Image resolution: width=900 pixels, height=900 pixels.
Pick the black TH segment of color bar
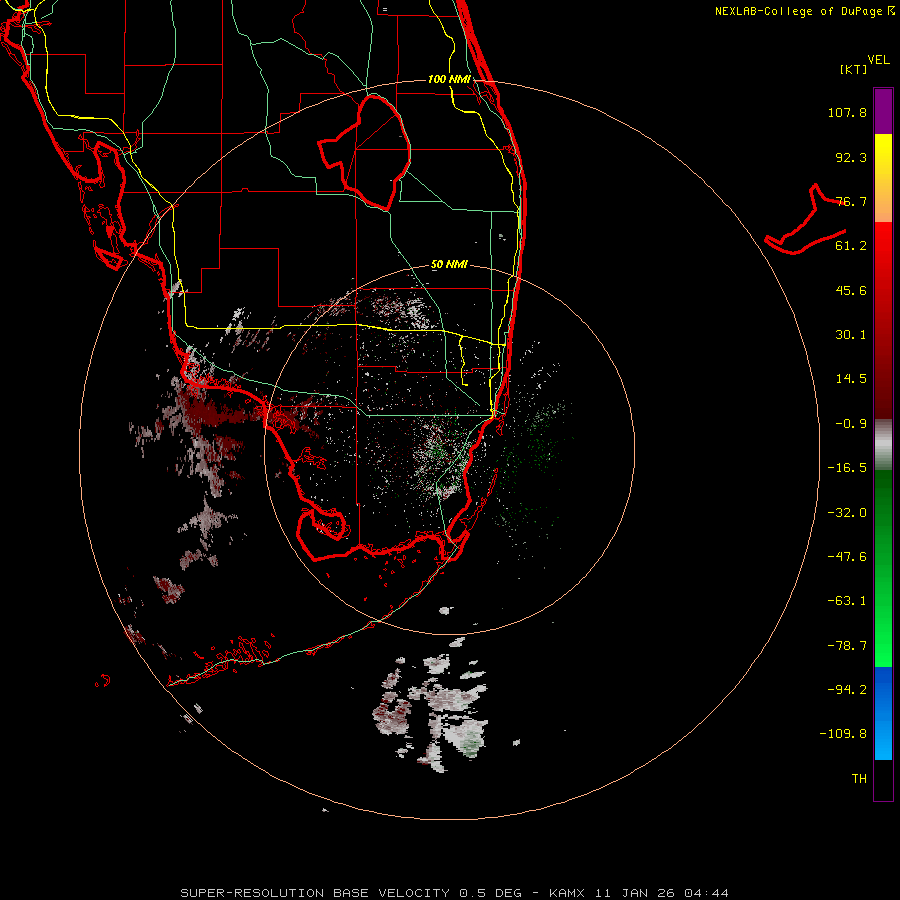[x=883, y=779]
